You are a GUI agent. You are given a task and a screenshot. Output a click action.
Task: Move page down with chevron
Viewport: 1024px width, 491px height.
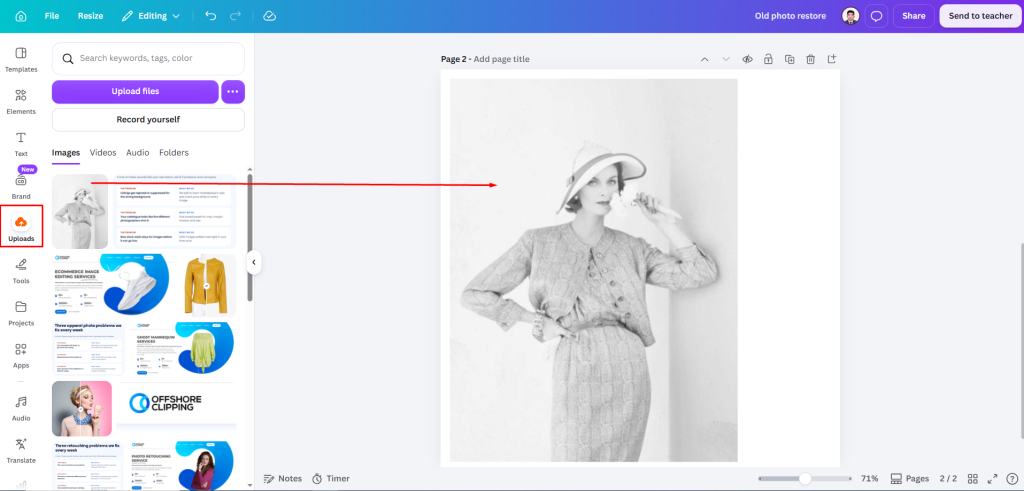(726, 59)
